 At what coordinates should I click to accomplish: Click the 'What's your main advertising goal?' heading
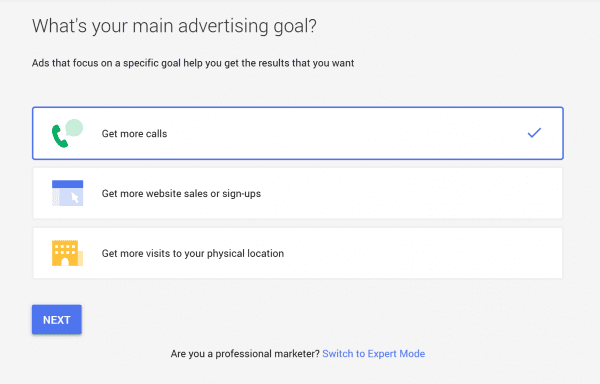(x=174, y=26)
